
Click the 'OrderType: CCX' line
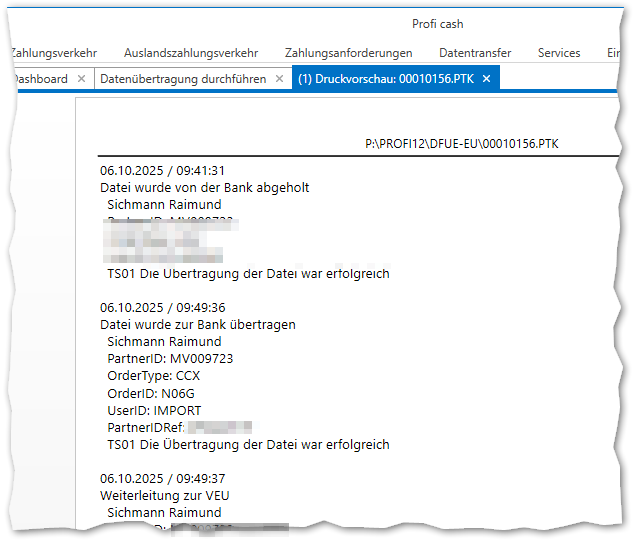pos(153,376)
